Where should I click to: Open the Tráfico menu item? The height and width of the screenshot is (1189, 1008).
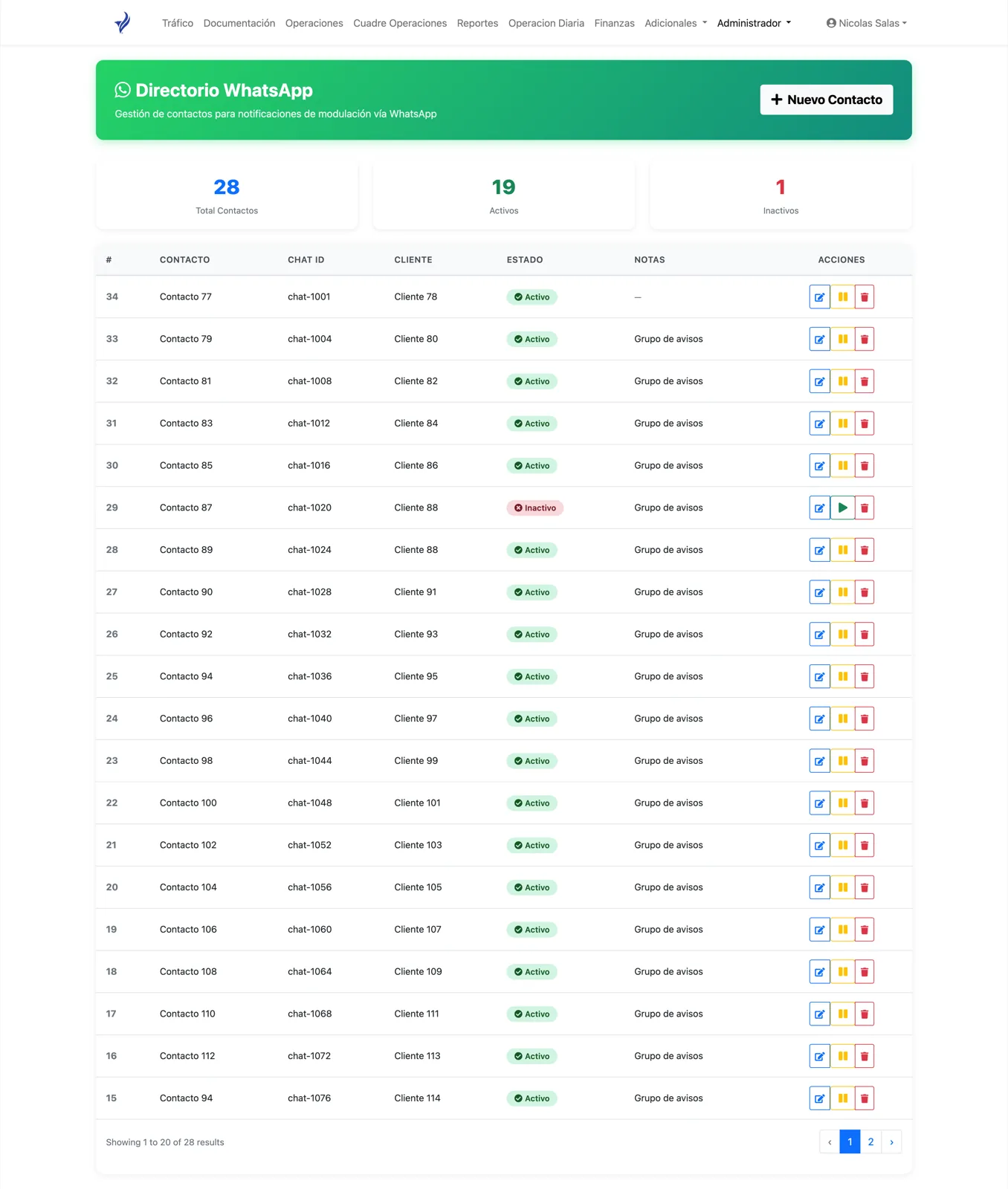pyautogui.click(x=178, y=23)
